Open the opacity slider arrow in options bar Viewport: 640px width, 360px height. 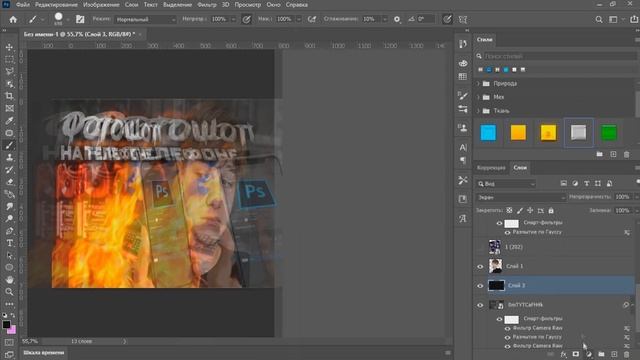[233, 19]
